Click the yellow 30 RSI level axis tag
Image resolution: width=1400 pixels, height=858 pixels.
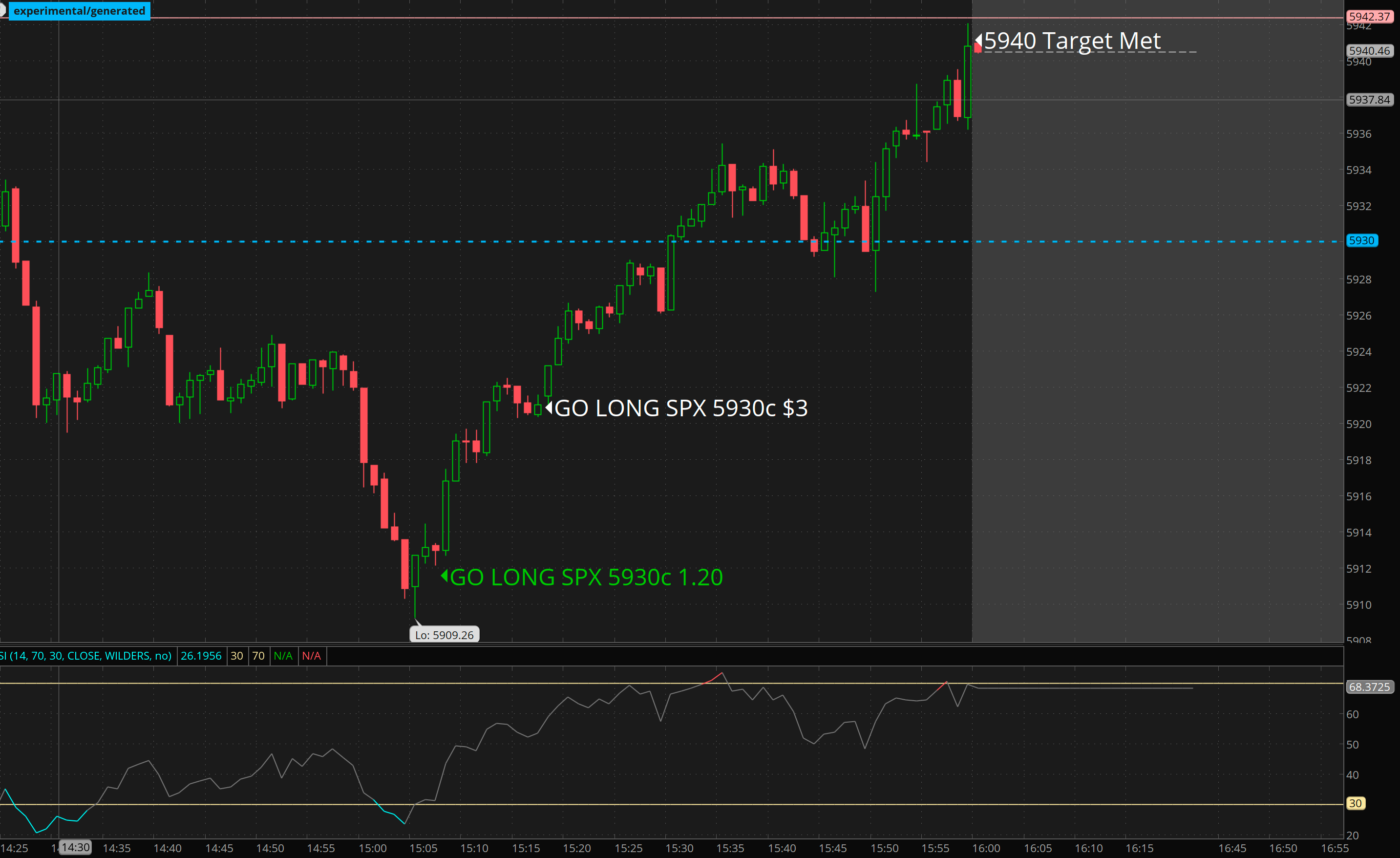point(1356,803)
